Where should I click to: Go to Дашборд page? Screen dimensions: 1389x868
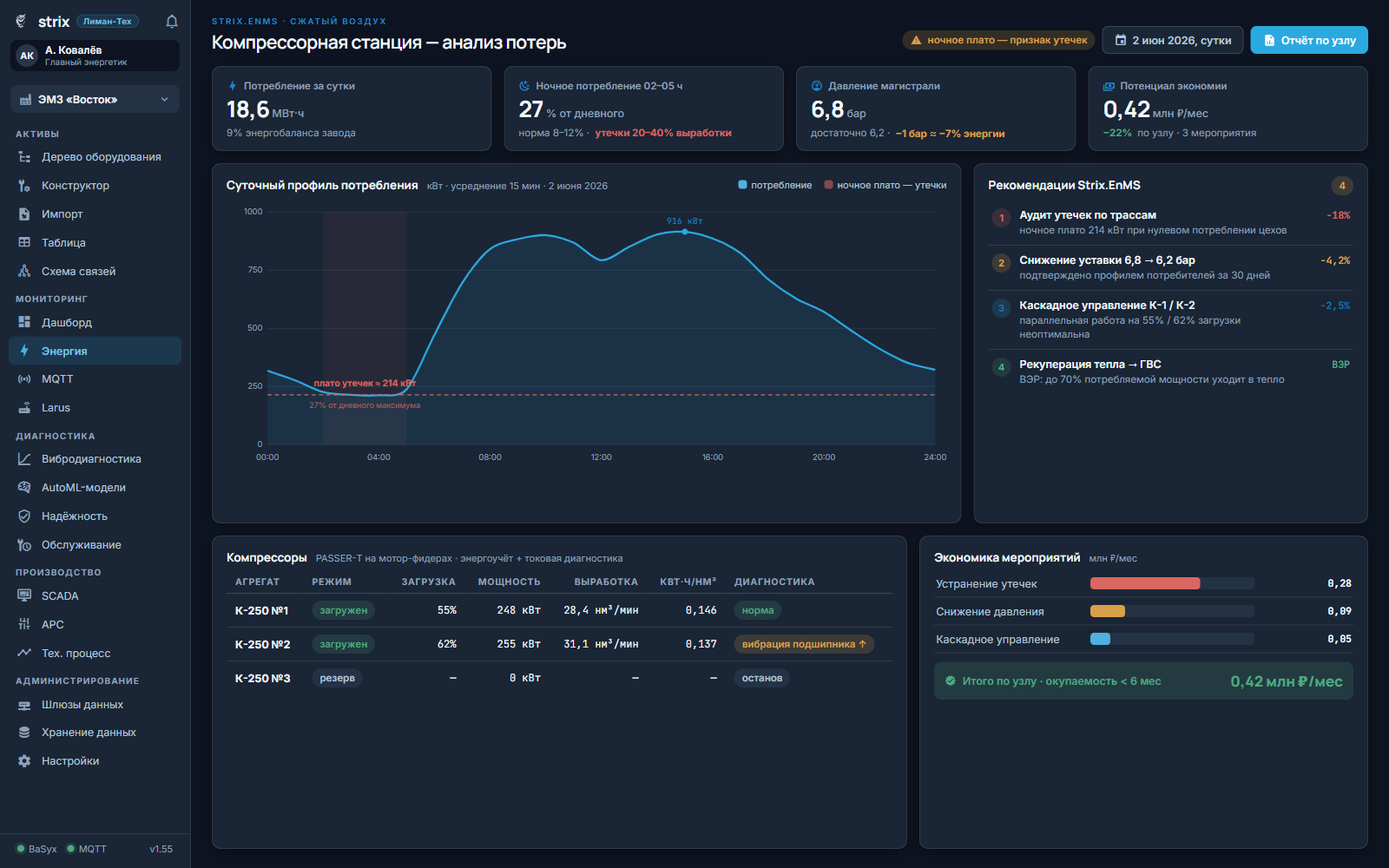pyautogui.click(x=95, y=322)
